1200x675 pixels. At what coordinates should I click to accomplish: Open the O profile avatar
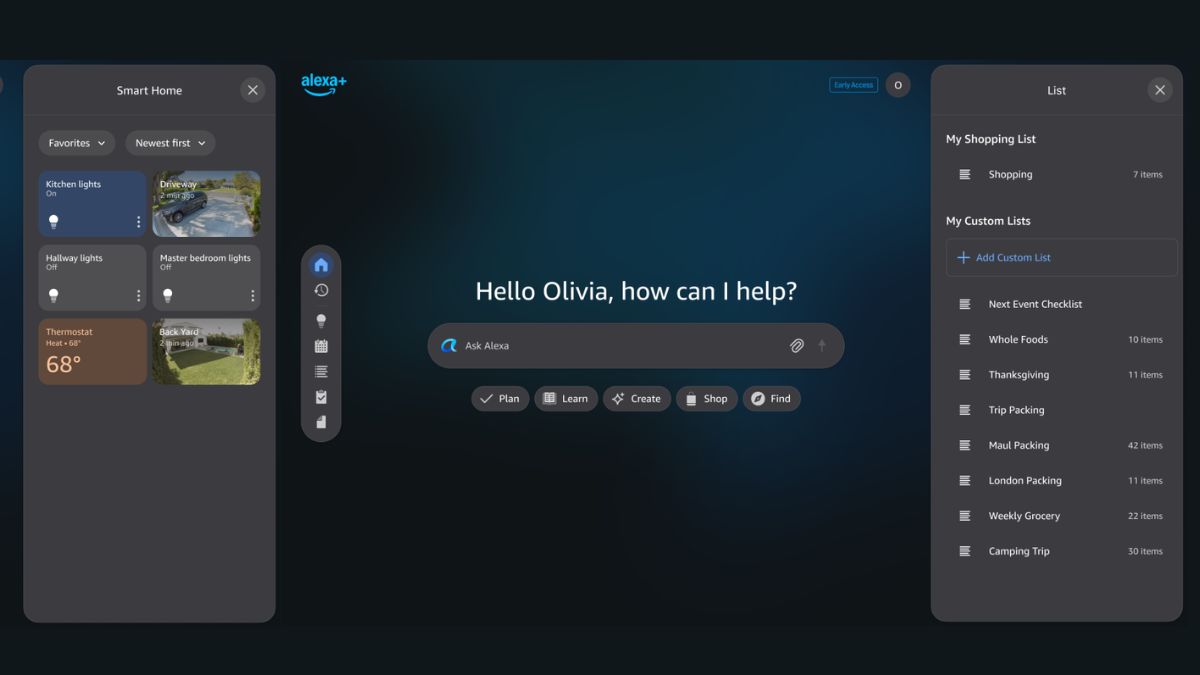click(x=898, y=85)
